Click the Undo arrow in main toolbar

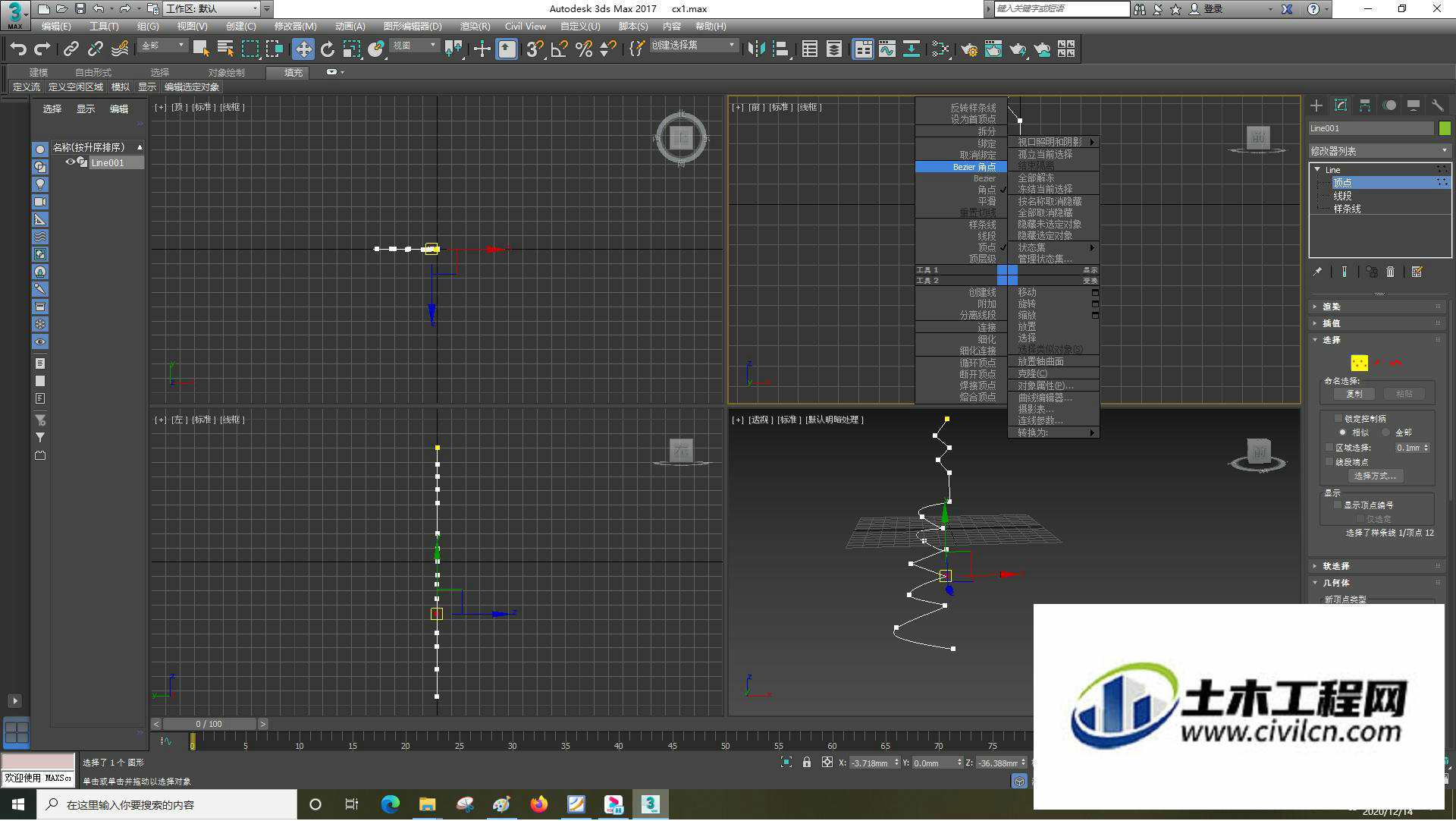click(18, 49)
